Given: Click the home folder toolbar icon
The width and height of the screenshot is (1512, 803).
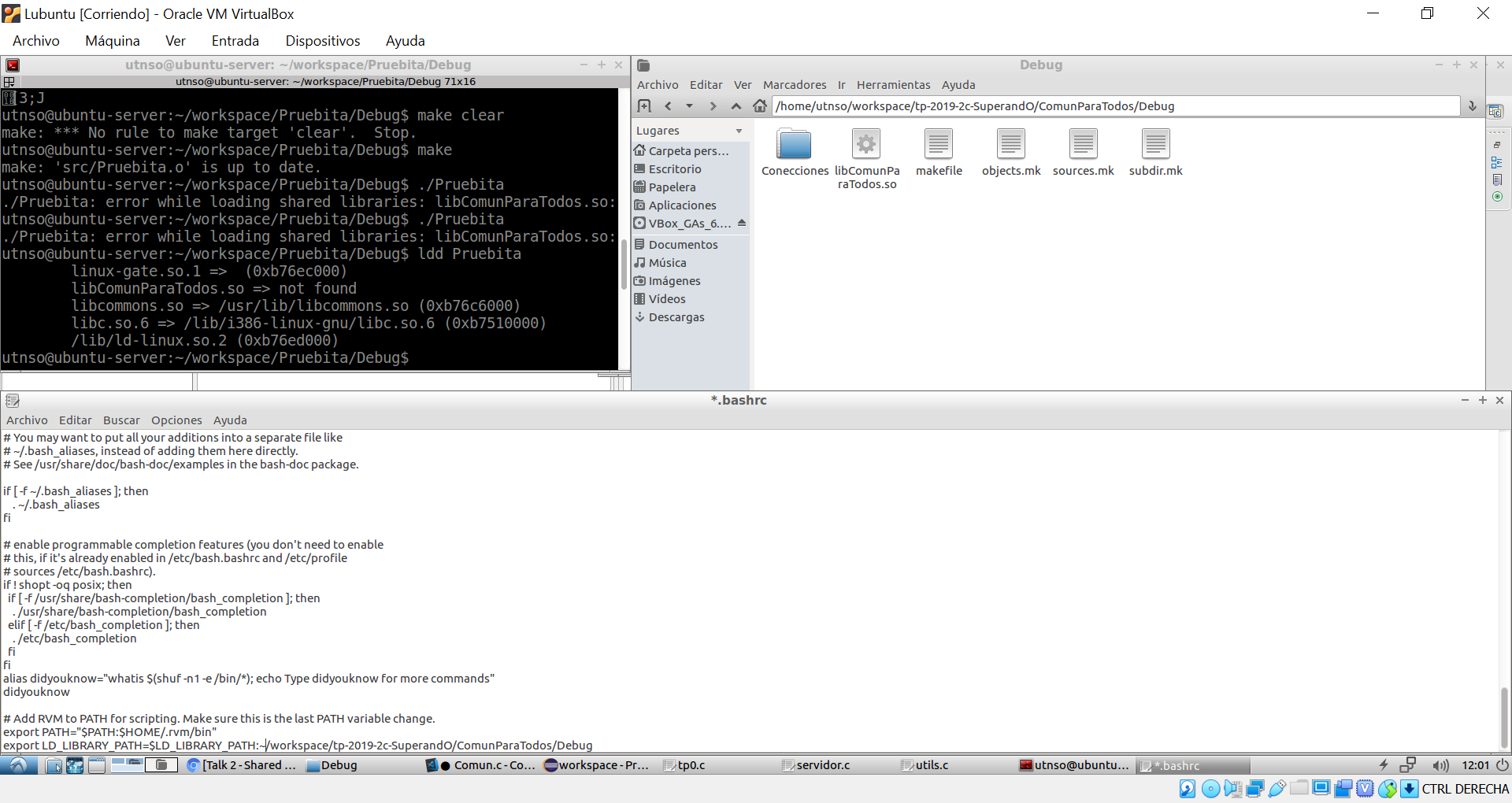Looking at the screenshot, I should point(759,106).
